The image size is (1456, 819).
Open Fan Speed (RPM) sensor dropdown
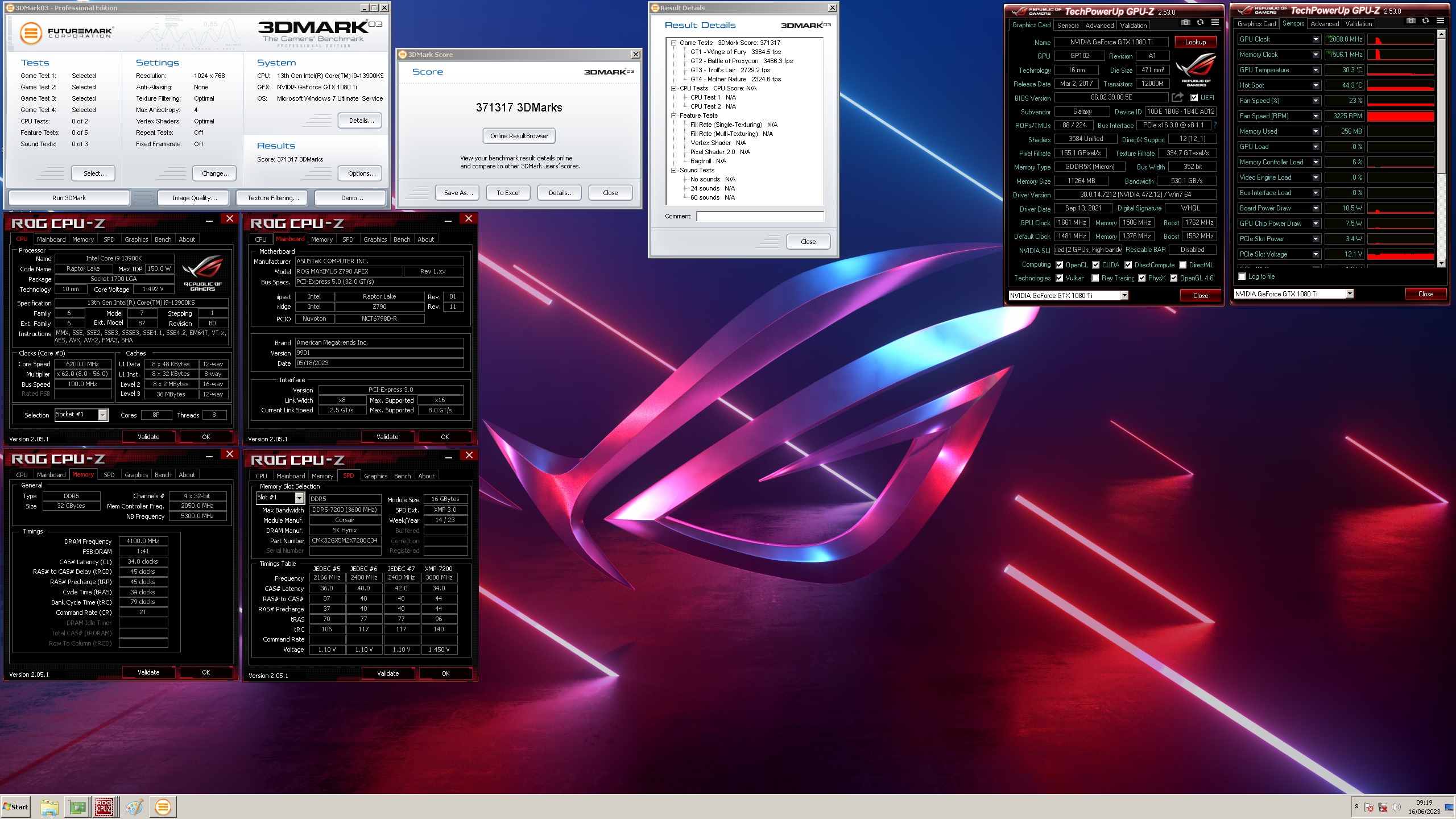click(x=1316, y=116)
